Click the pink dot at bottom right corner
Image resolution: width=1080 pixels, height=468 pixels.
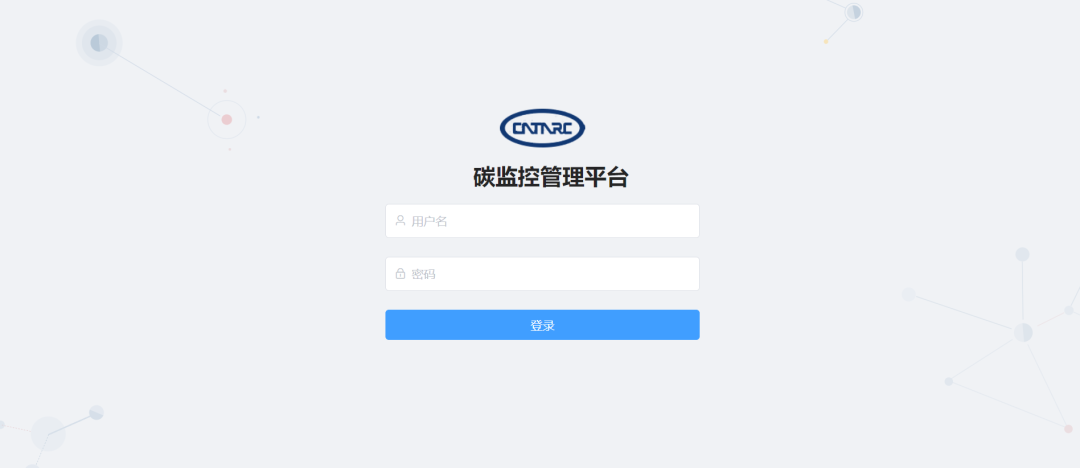(x=1068, y=429)
